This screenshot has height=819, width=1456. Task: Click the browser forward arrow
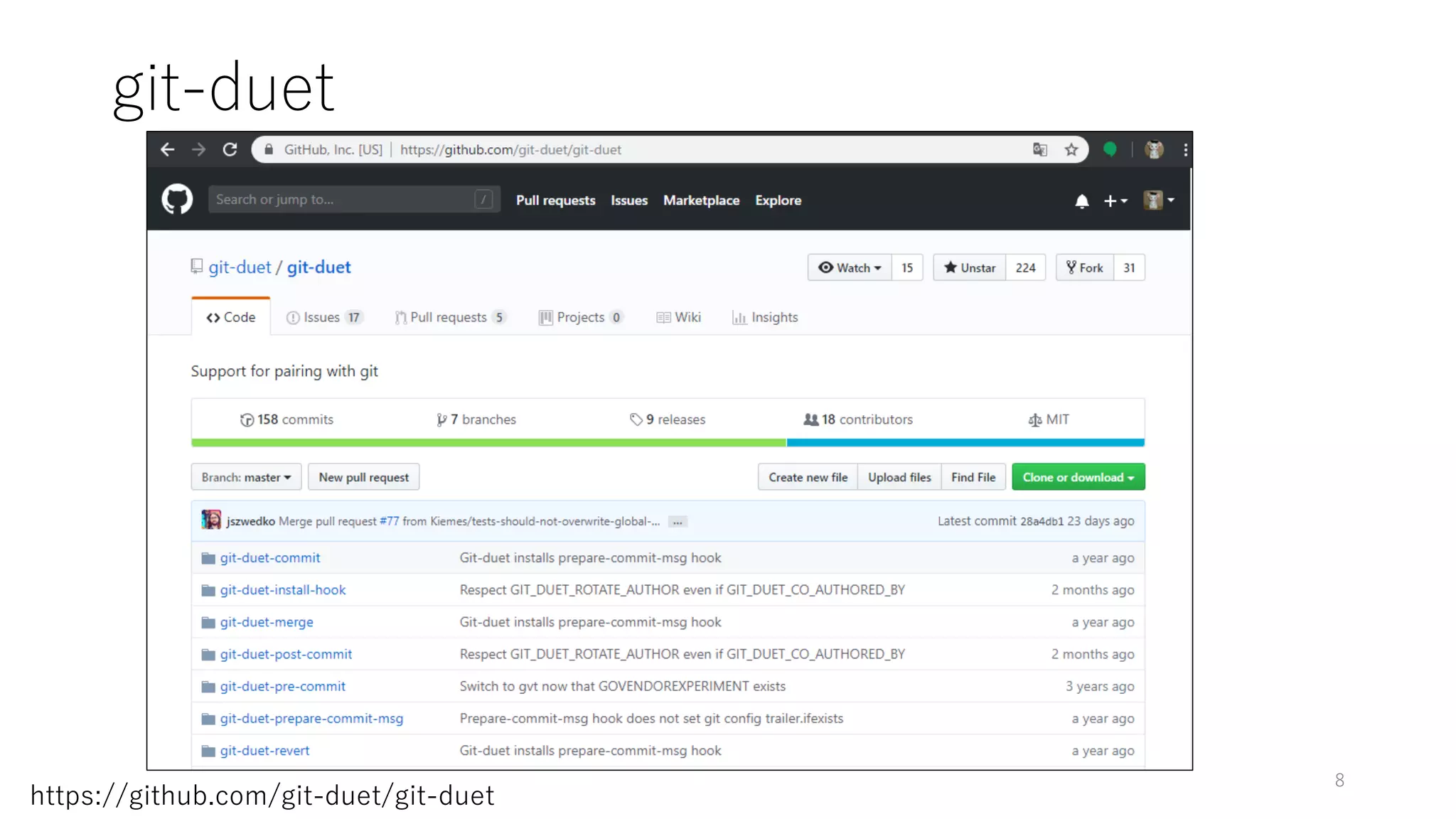[x=199, y=149]
